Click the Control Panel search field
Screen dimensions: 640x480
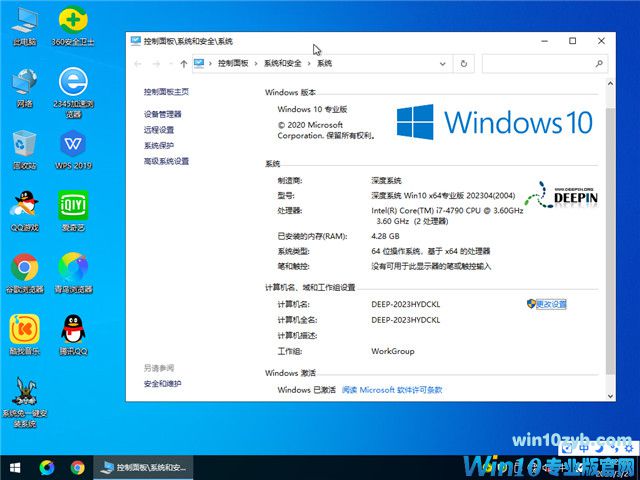point(544,64)
